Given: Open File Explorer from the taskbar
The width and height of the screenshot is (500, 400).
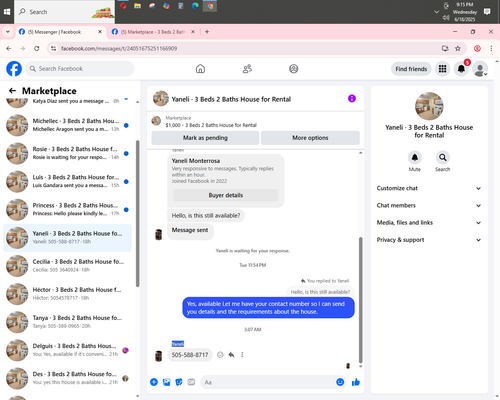Looking at the screenshot, I should click(x=137, y=6).
